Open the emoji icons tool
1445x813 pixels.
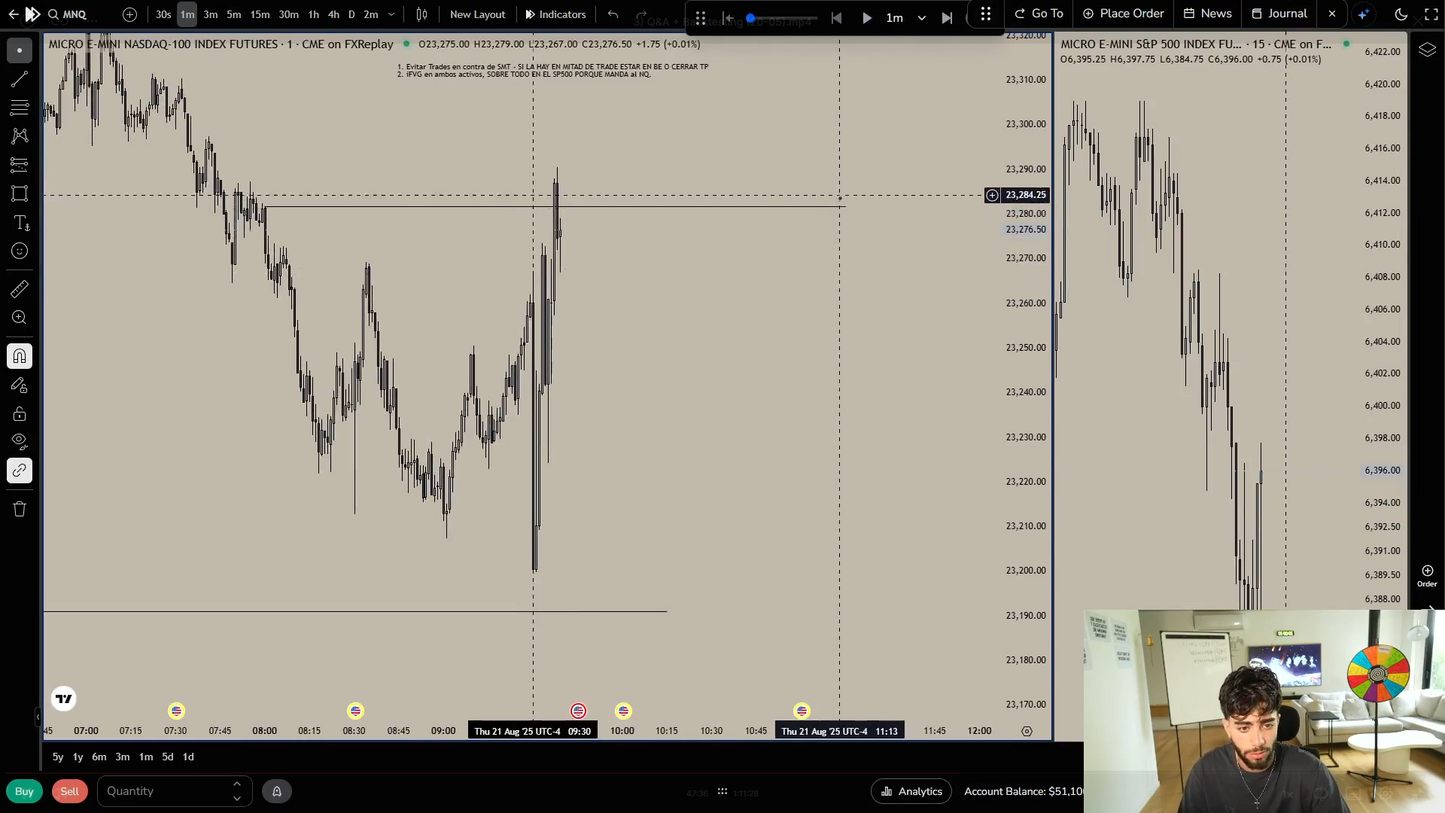point(19,251)
